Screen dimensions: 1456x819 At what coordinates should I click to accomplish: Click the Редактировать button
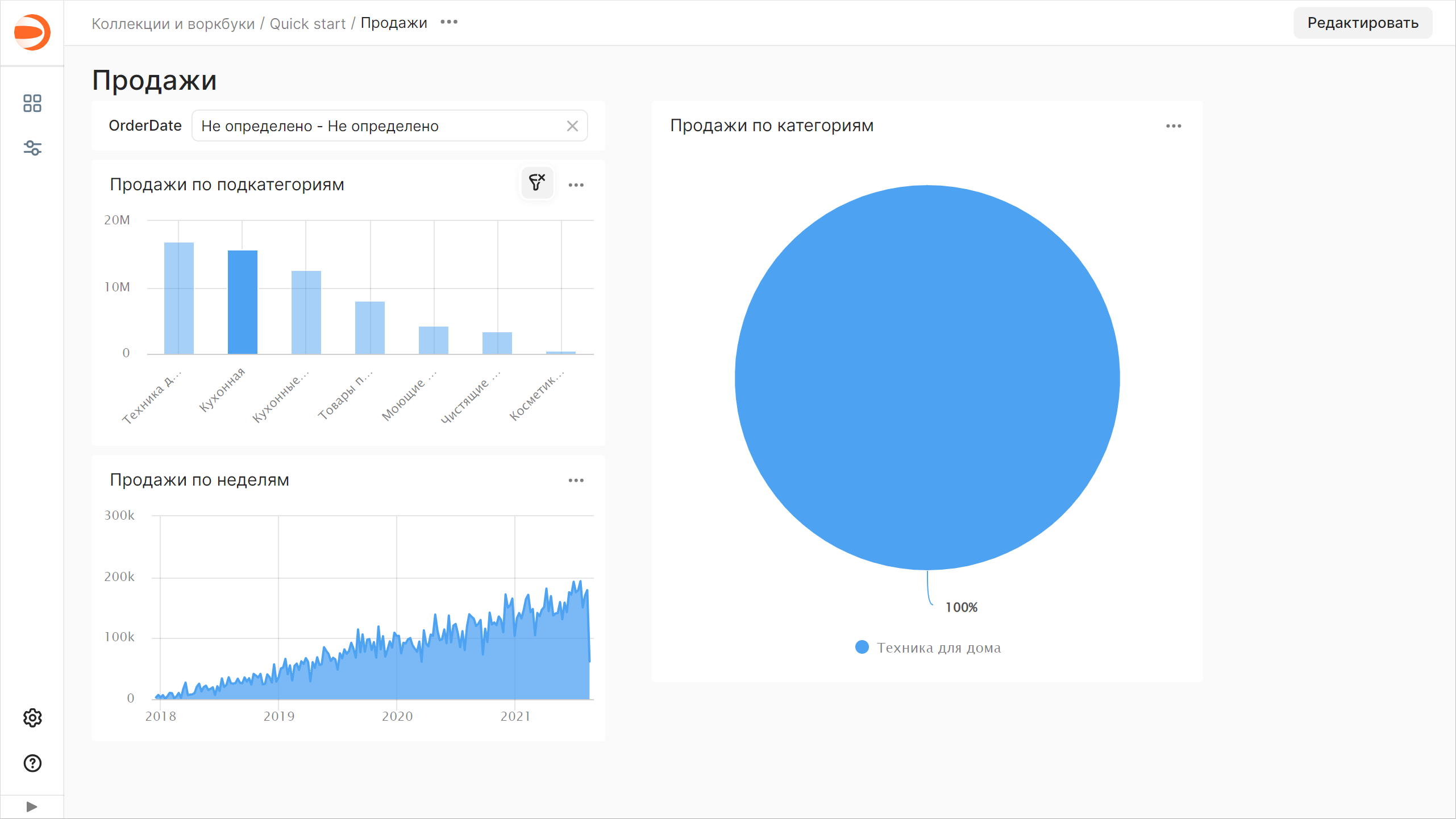pos(1362,23)
